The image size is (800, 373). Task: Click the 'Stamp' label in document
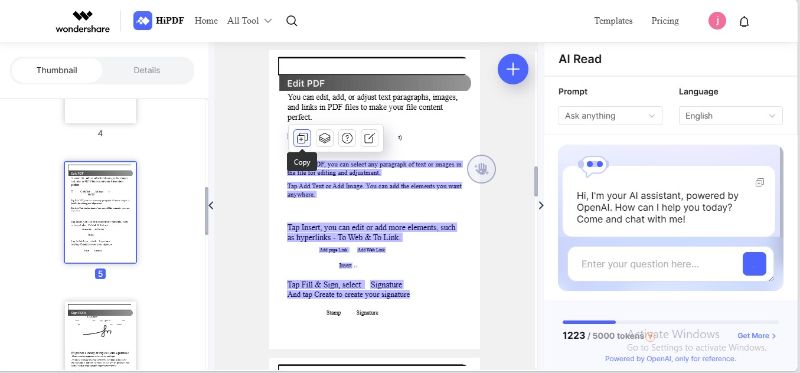coord(333,313)
